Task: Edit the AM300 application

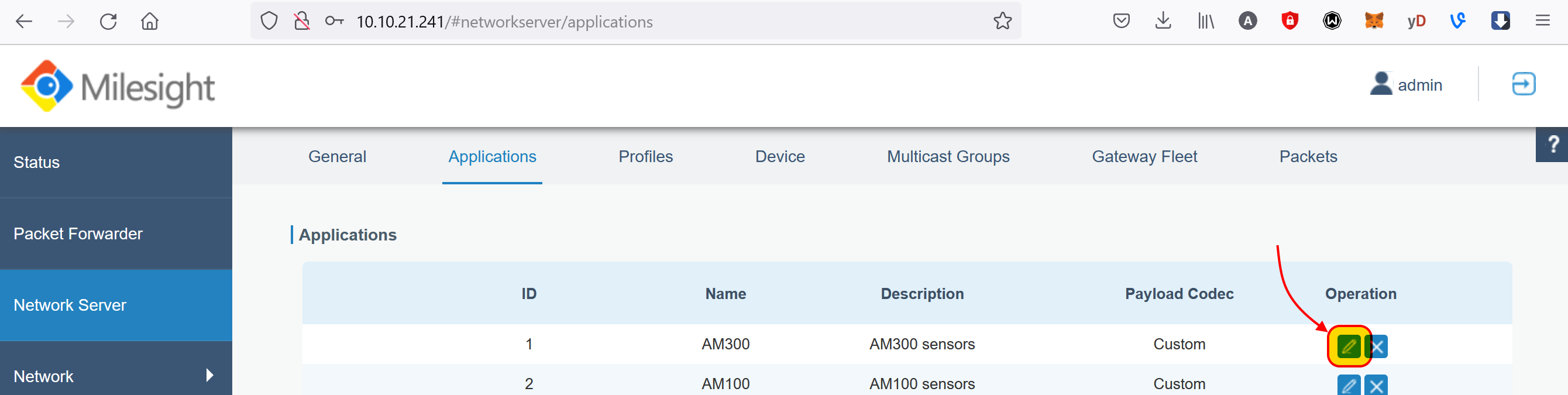Action: 1348,346
